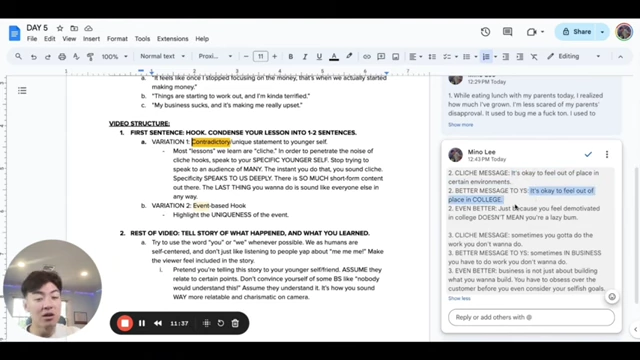Collapse the toolbar menus chevron
The width and height of the screenshot is (640, 360).
click(620, 57)
